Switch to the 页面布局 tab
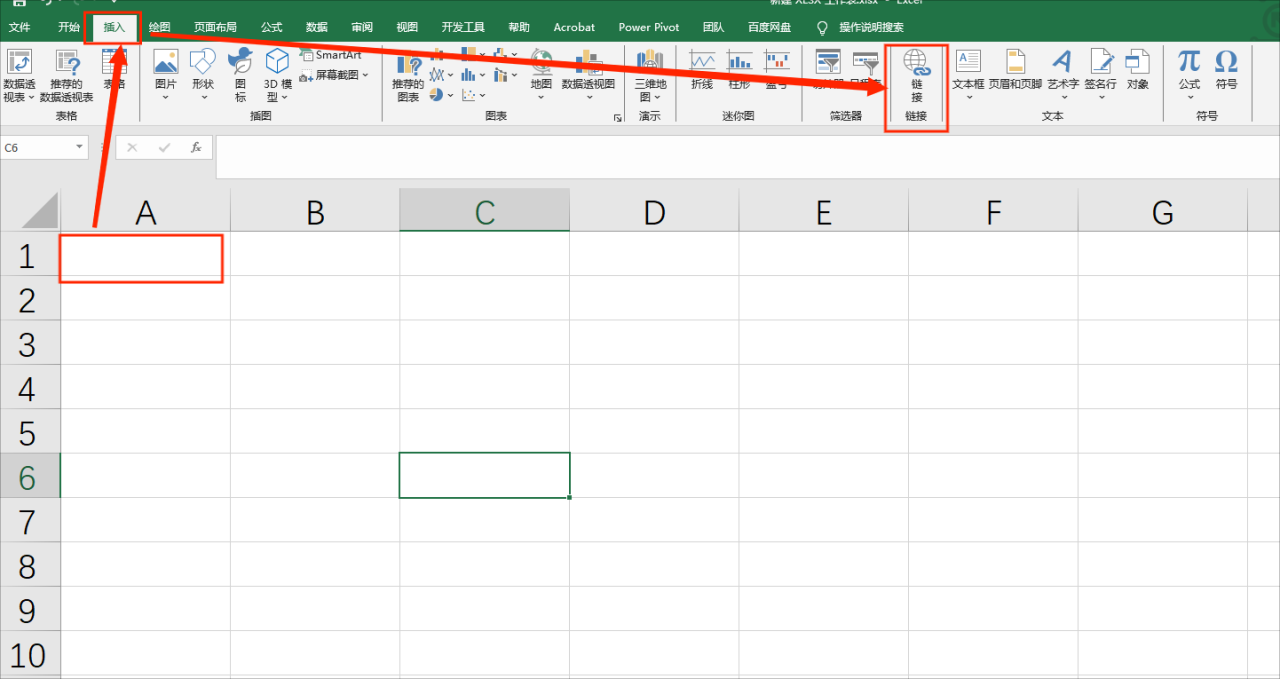This screenshot has height=679, width=1280. point(215,27)
